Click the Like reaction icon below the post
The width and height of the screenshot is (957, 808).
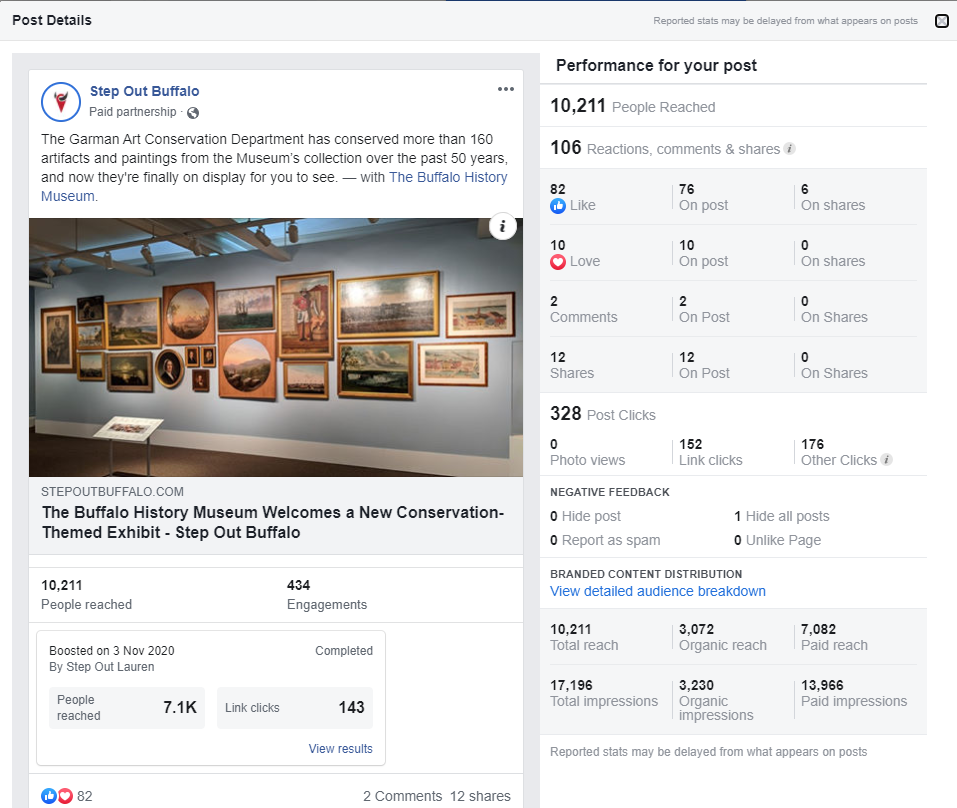48,796
